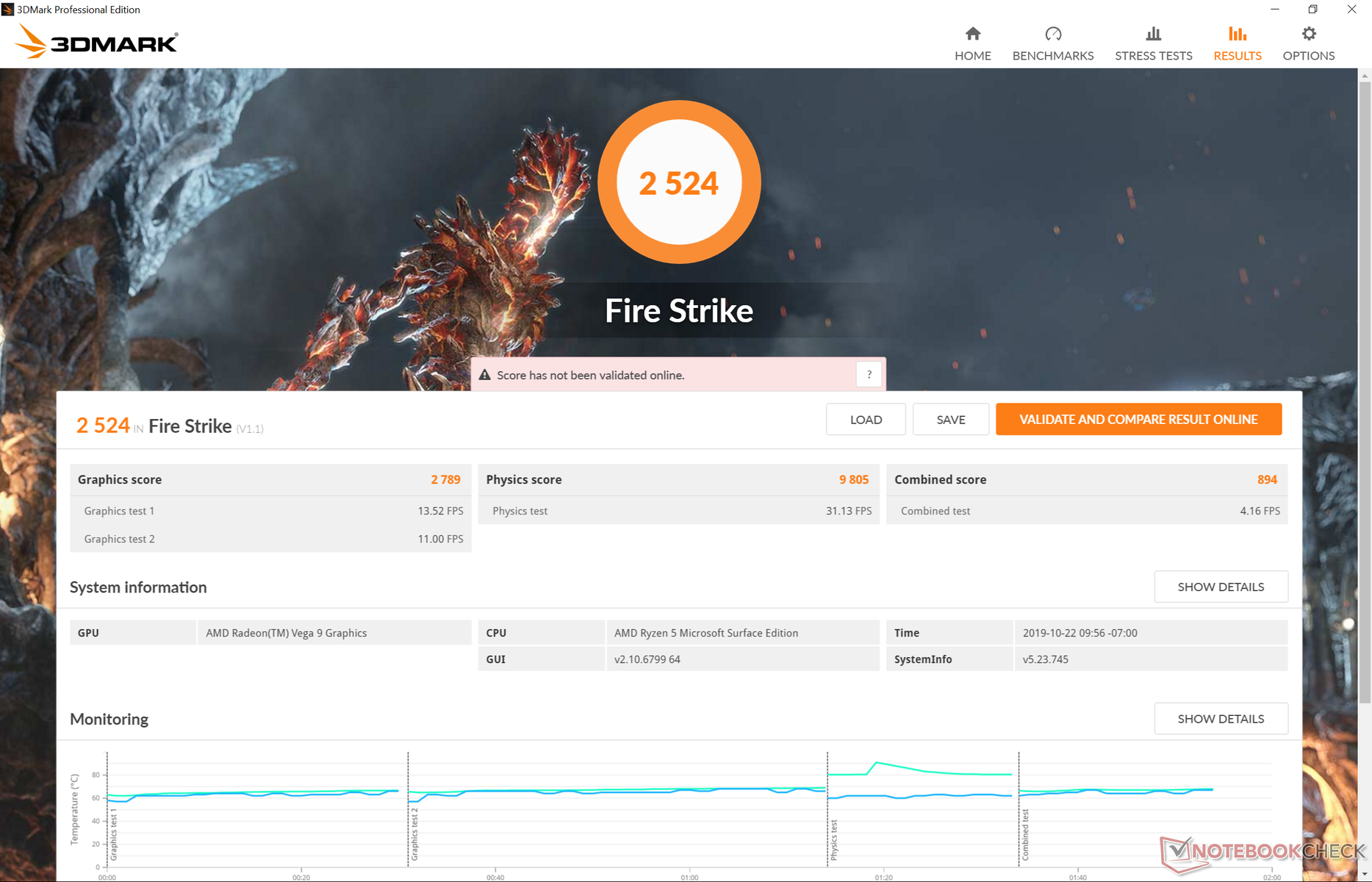Show details for Monitoring
The image size is (1372, 882).
(x=1221, y=719)
